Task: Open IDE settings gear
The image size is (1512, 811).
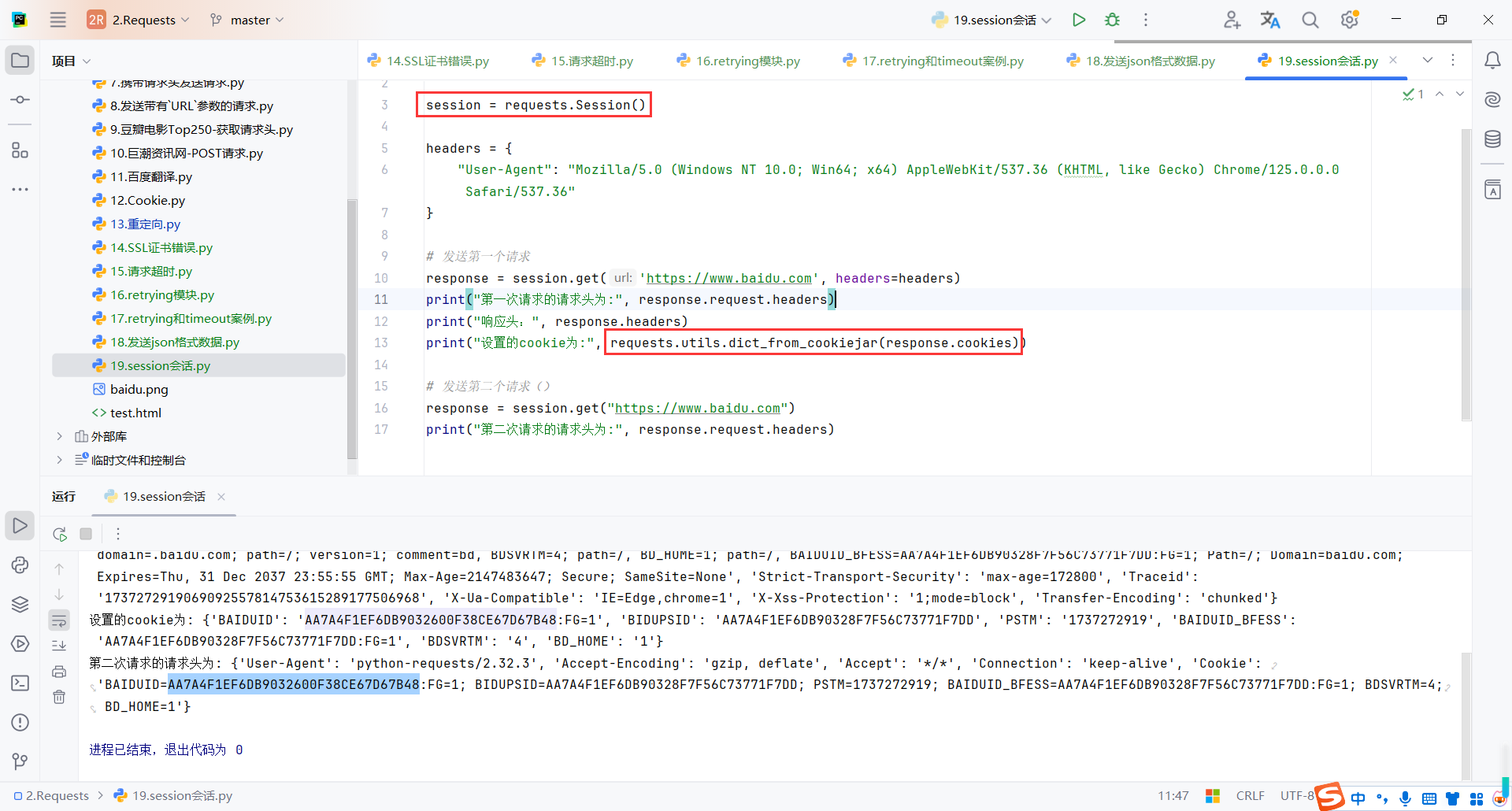Action: pyautogui.click(x=1350, y=20)
